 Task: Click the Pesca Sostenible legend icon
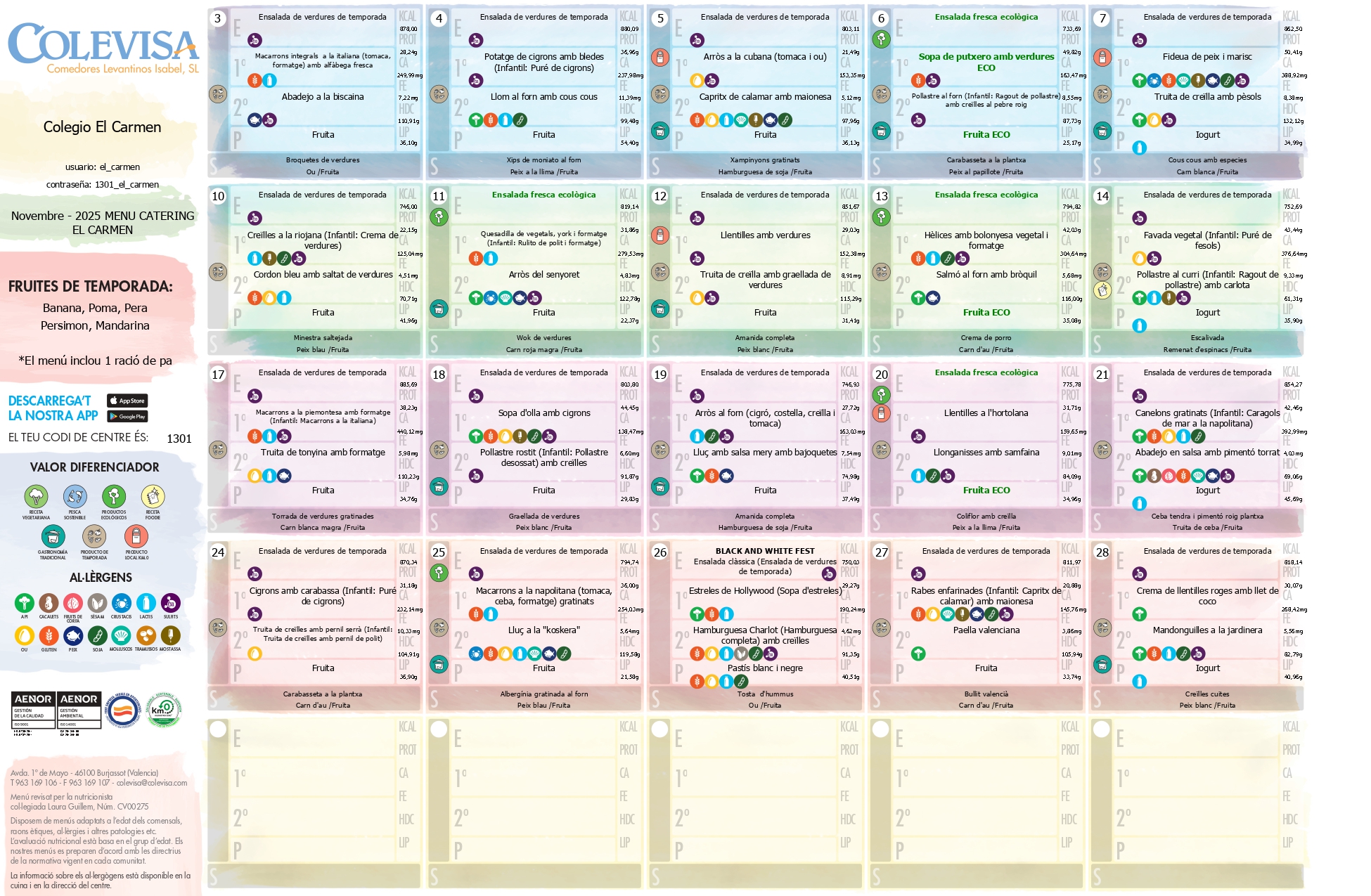[75, 496]
